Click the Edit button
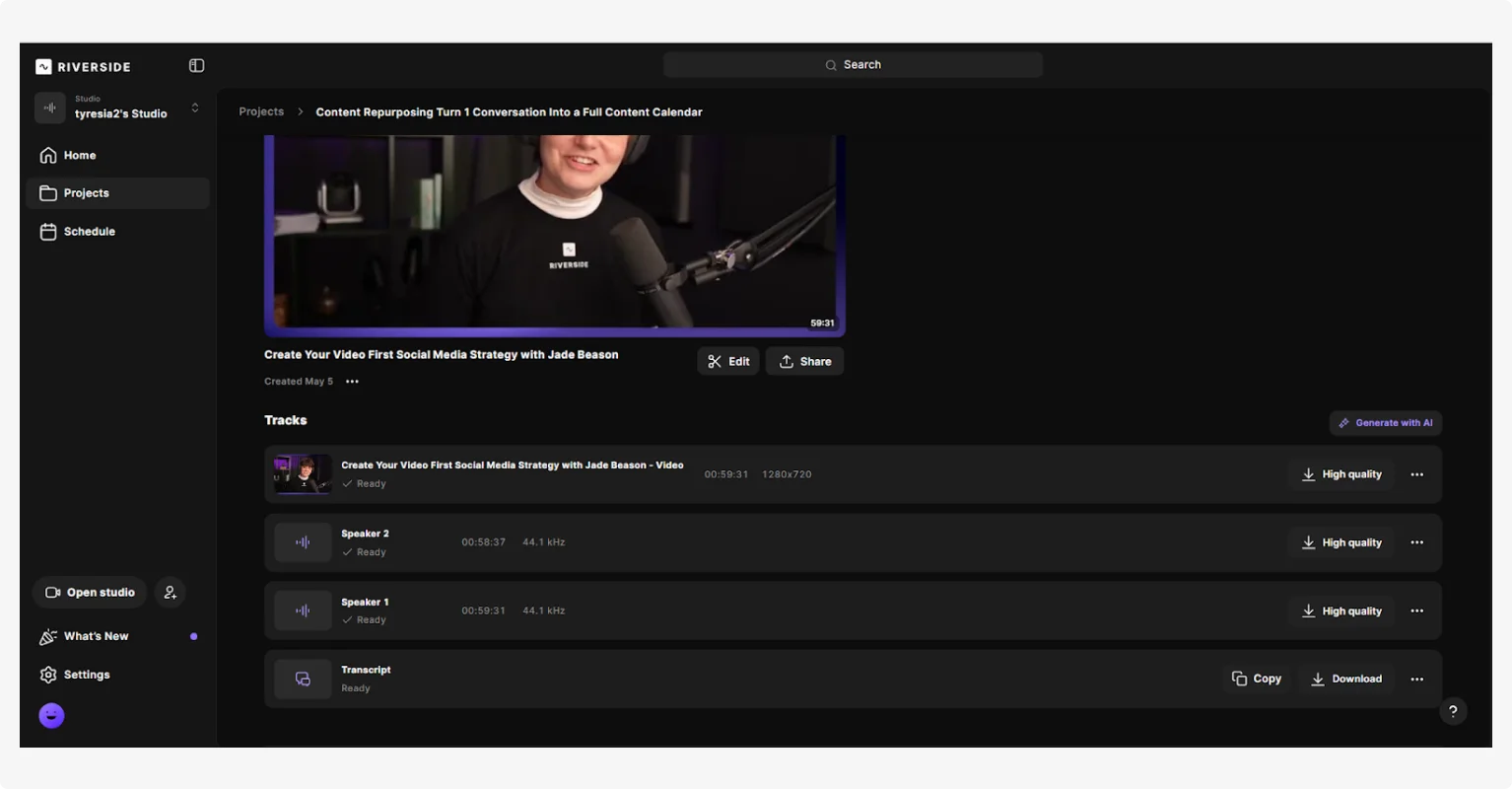Screen dimensions: 1512x789 pyautogui.click(x=728, y=362)
